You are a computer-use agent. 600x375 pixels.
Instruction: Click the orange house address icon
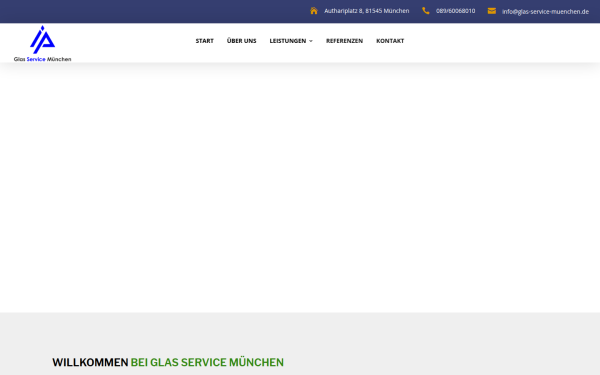click(x=314, y=11)
